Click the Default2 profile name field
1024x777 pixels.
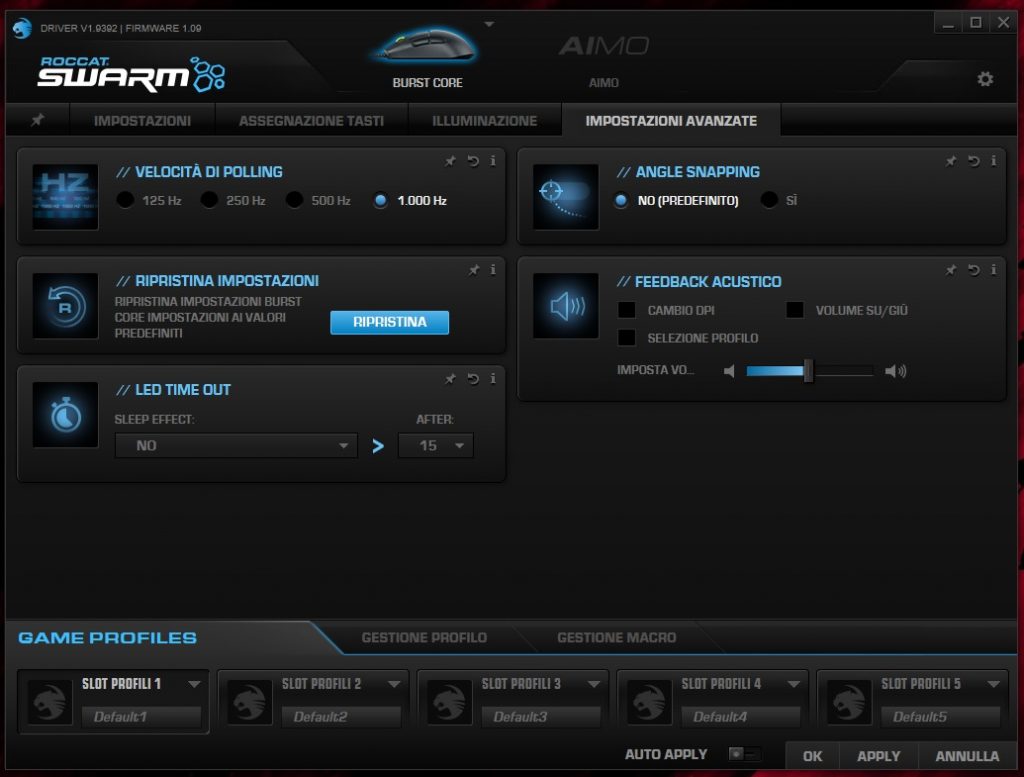pyautogui.click(x=341, y=716)
